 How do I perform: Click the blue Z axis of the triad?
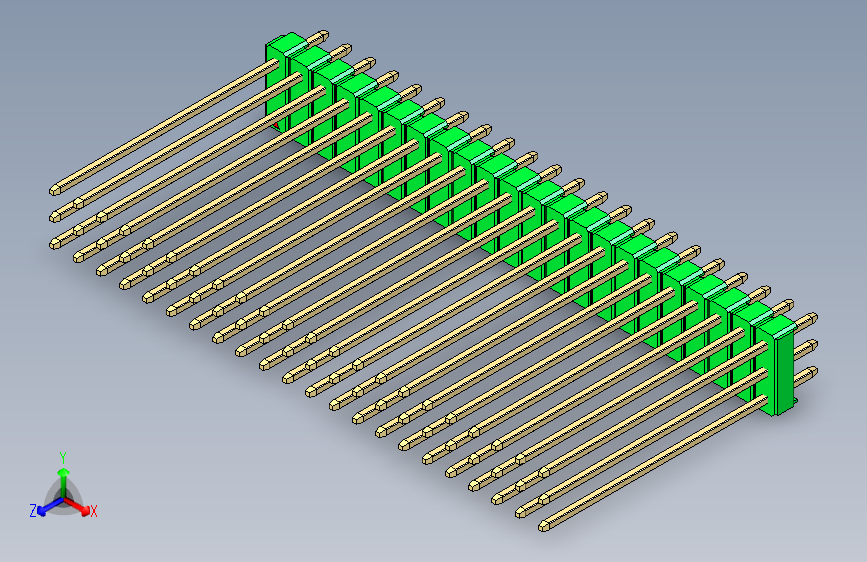(x=50, y=506)
